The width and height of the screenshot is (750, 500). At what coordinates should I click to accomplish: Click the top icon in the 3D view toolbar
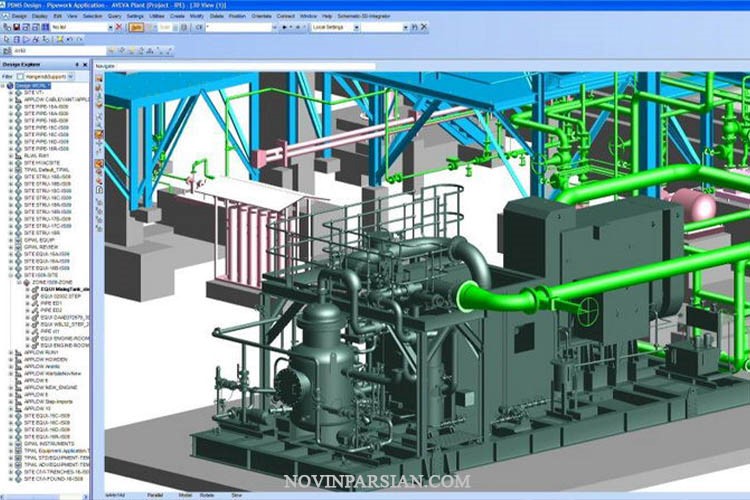[x=99, y=77]
